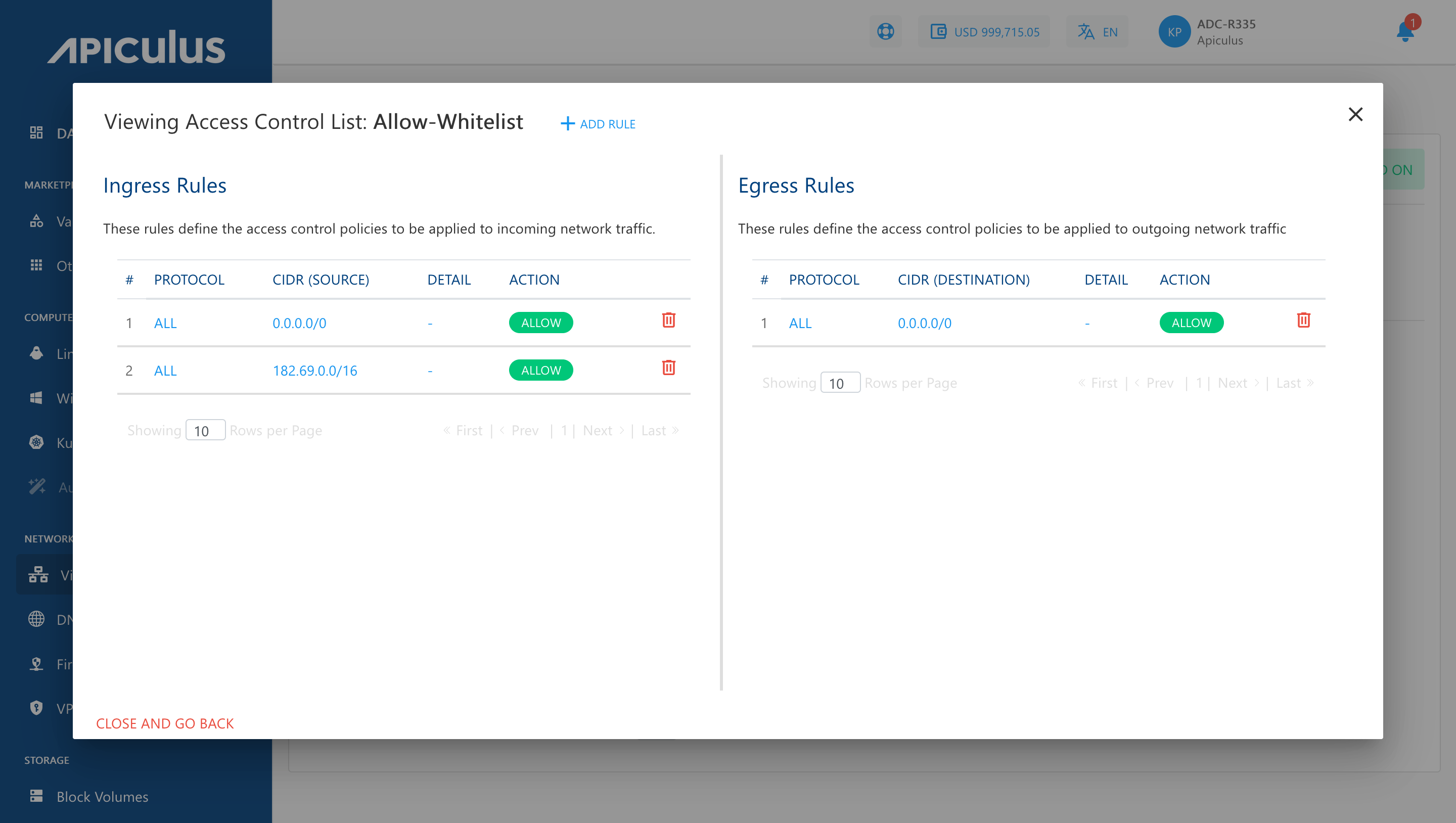Select the magic wand sidebar icon
The width and height of the screenshot is (1456, 823).
(x=35, y=486)
